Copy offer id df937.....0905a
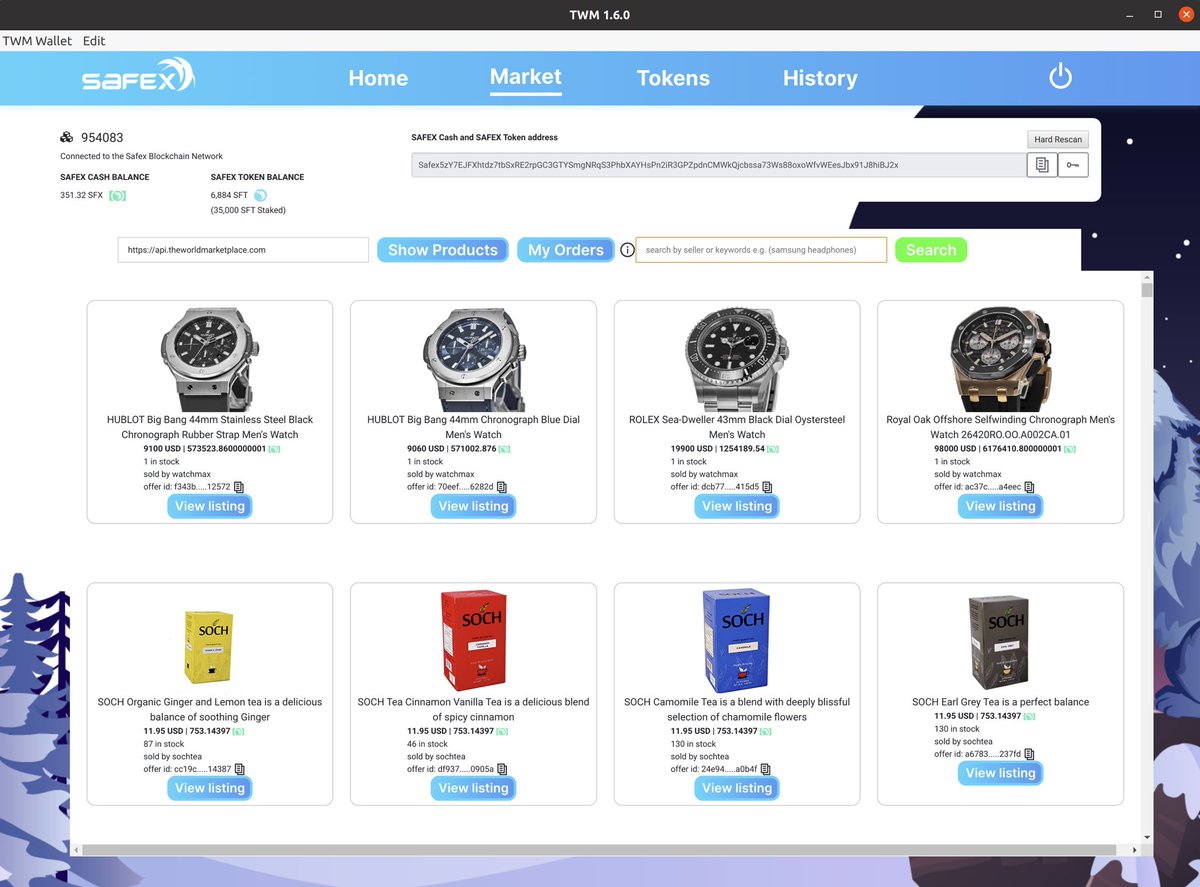The width and height of the screenshot is (1200, 887). tap(502, 769)
